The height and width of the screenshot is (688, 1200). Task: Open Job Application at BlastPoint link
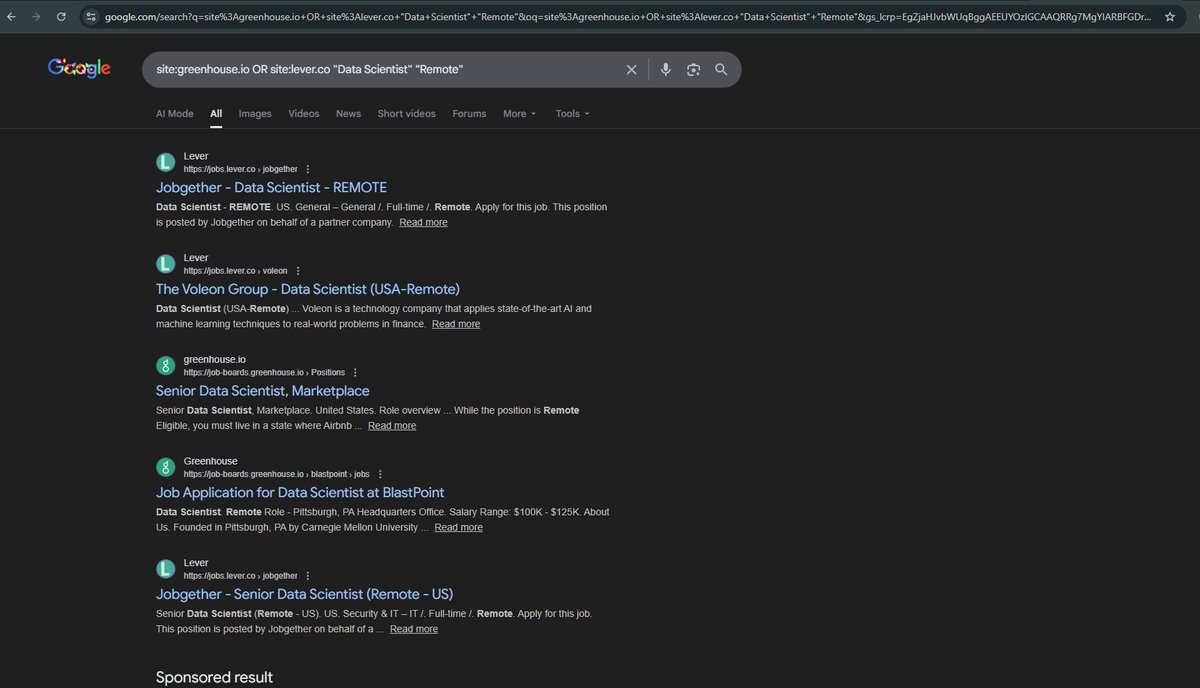pyautogui.click(x=300, y=492)
